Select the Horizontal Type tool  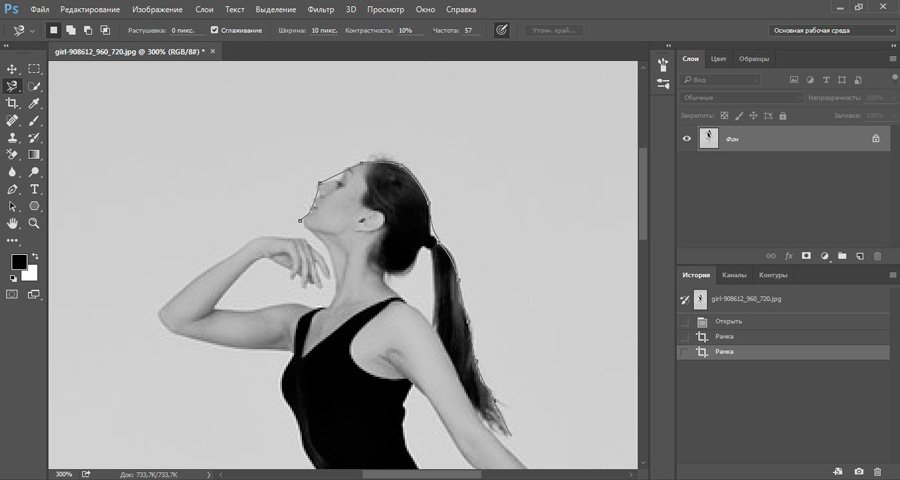[35, 188]
